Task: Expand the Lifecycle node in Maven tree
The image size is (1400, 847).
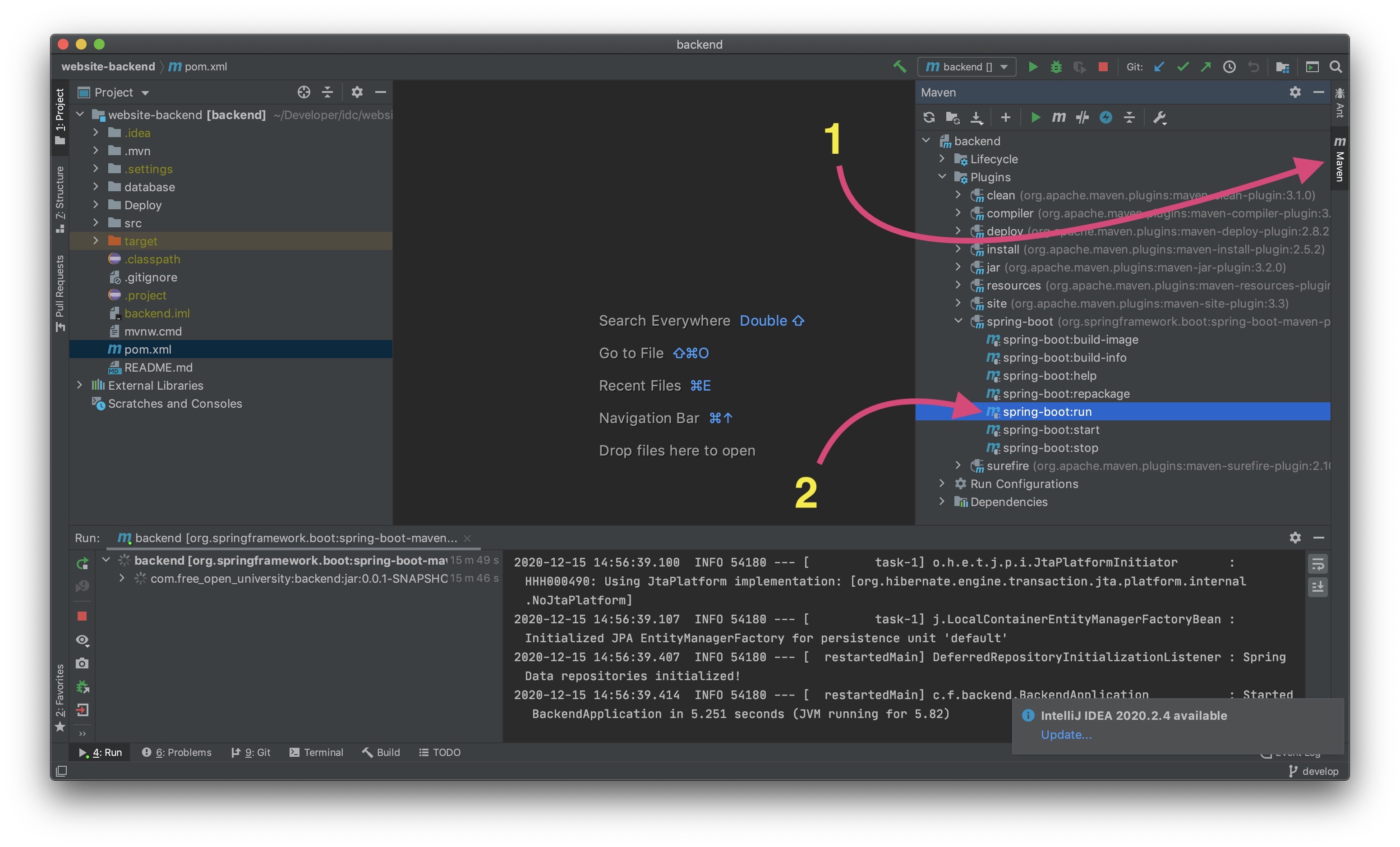Action: (942, 159)
